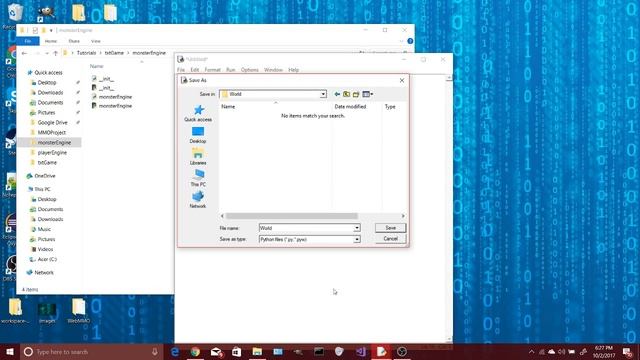This screenshot has height=360, width=640.
Task: Click taskbar search box
Action: [92, 351]
